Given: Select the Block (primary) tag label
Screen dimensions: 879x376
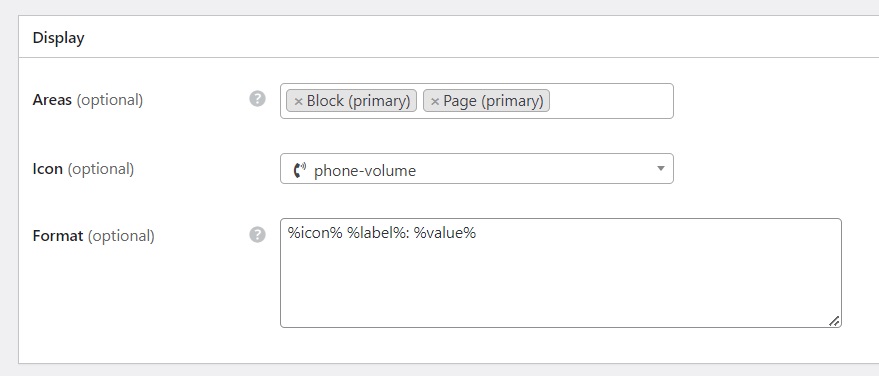Looking at the screenshot, I should click(x=359, y=101).
